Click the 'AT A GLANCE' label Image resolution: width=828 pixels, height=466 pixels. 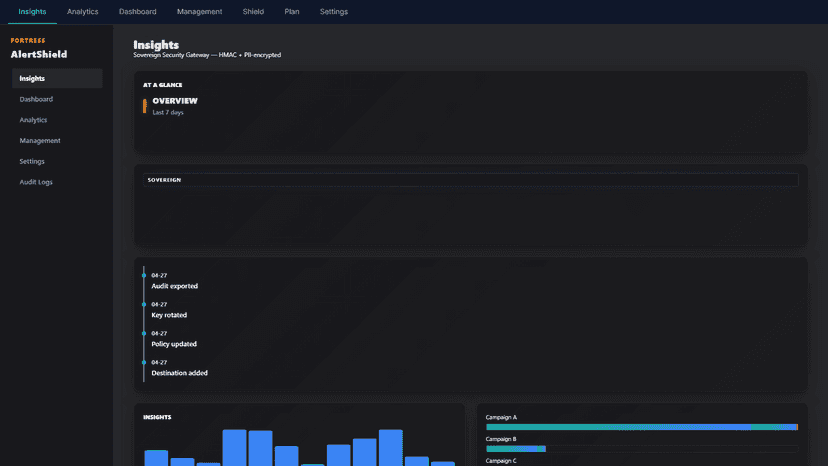(x=163, y=85)
